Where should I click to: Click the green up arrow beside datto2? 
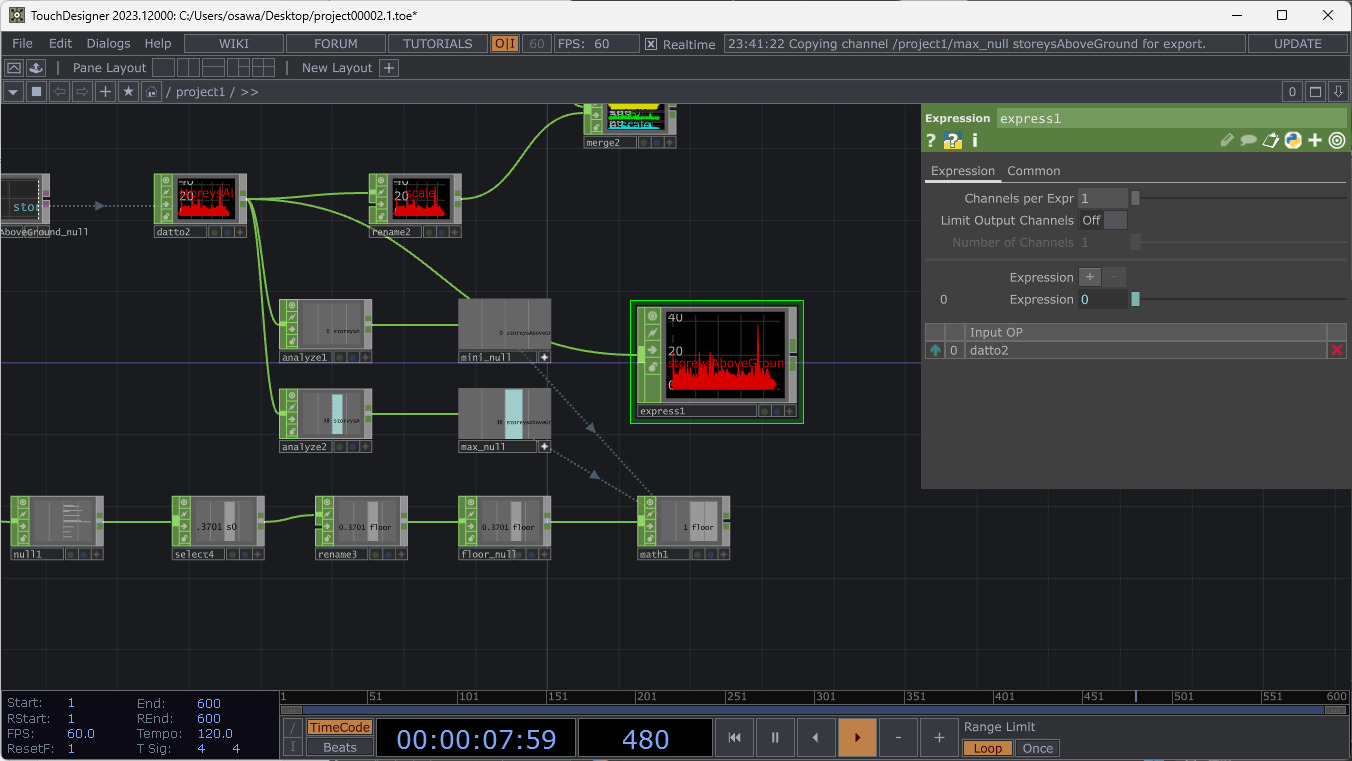pos(935,350)
